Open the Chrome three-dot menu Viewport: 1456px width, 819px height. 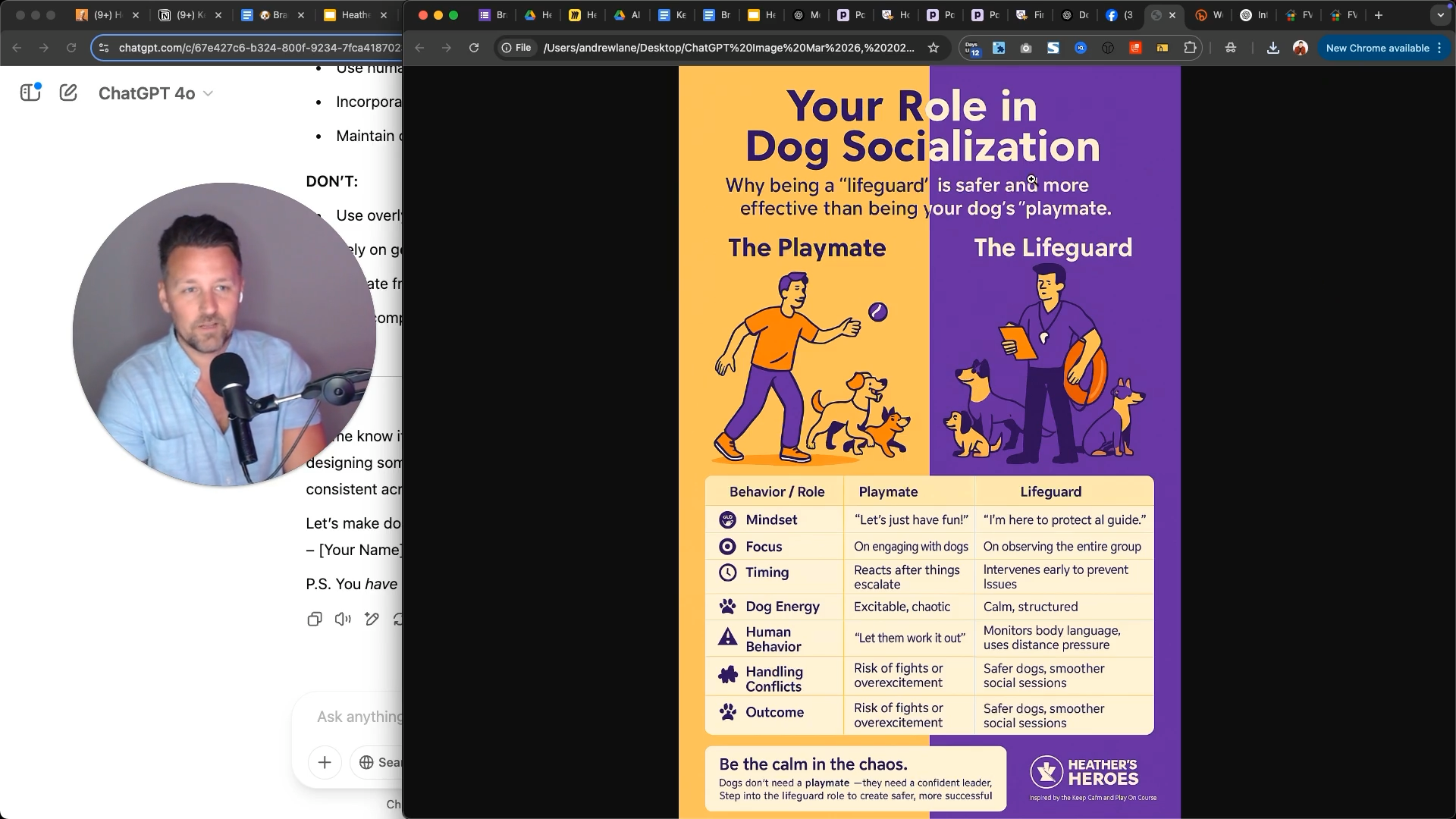[1439, 48]
